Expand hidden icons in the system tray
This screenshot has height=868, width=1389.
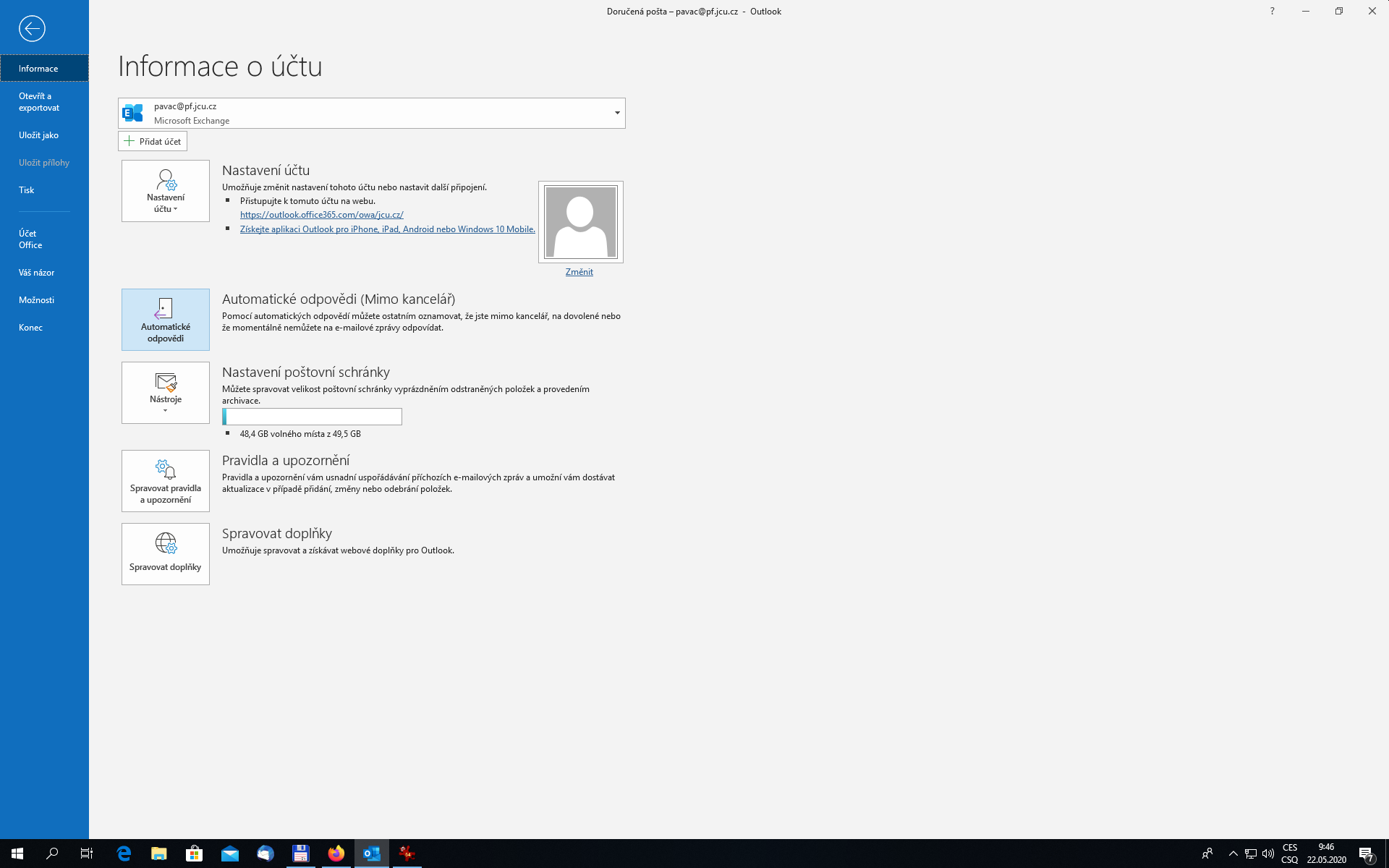(x=1233, y=854)
